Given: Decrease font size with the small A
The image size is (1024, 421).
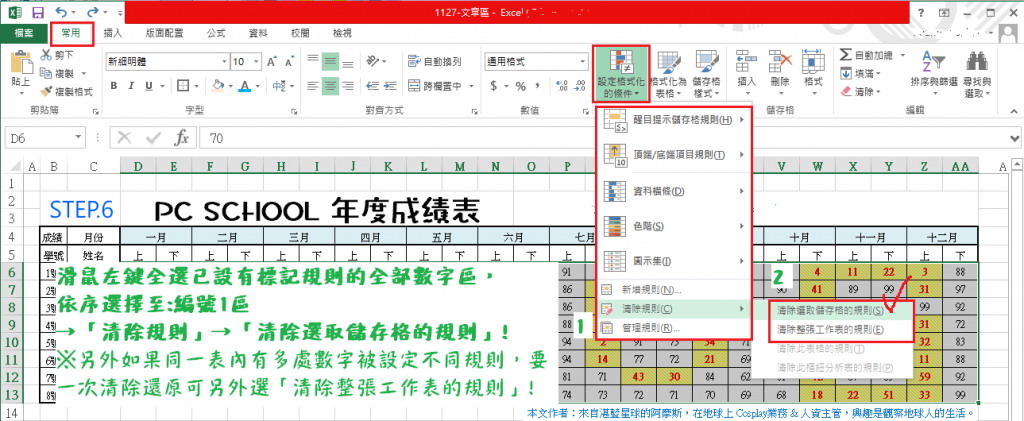Looking at the screenshot, I should coord(288,62).
